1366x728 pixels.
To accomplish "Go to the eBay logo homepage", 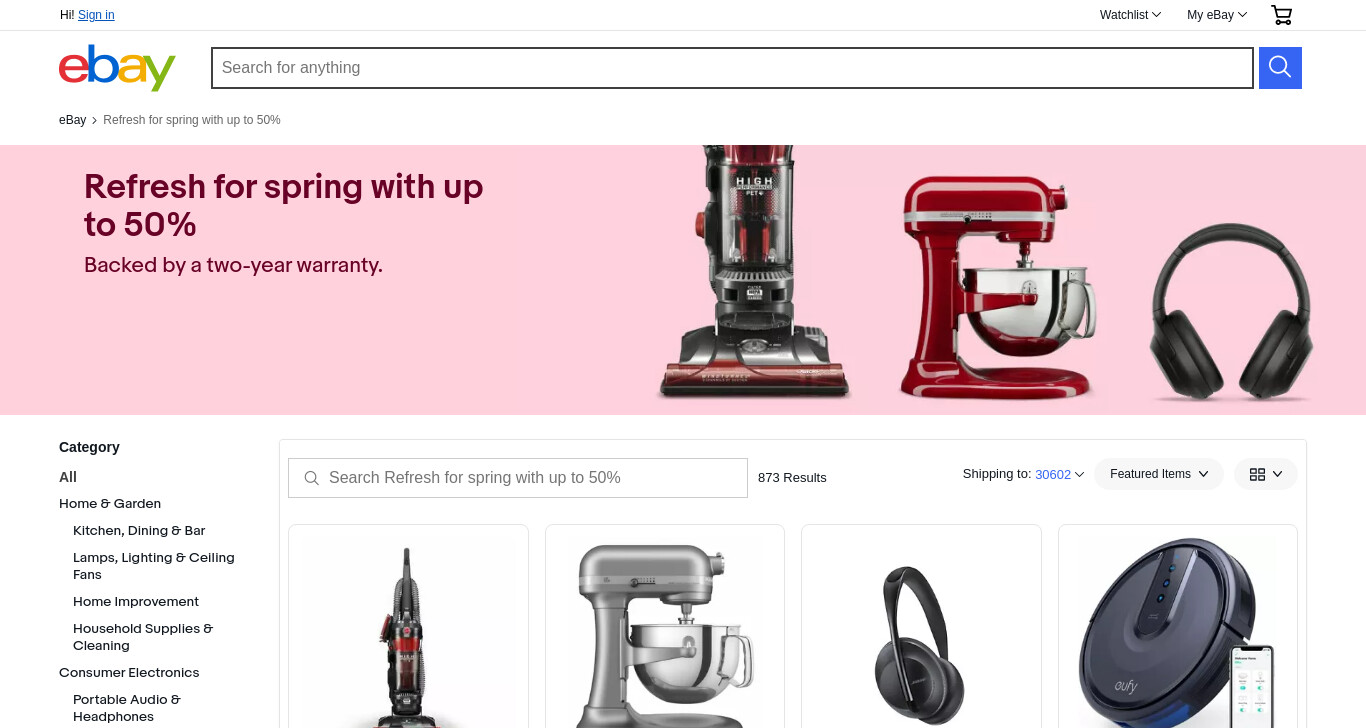I will (117, 67).
